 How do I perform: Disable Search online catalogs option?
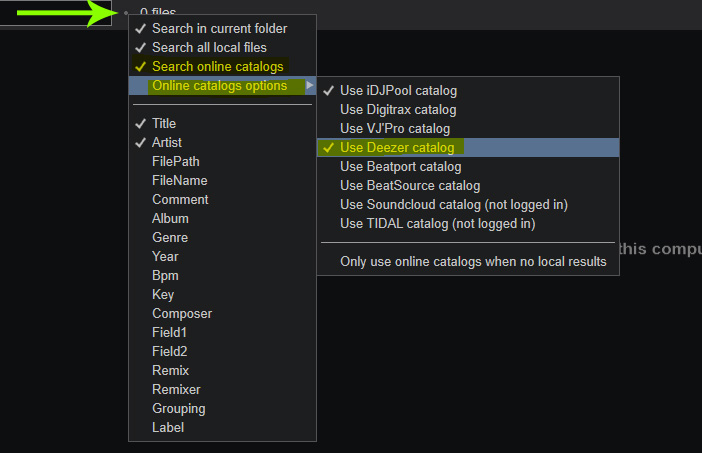pos(222,66)
